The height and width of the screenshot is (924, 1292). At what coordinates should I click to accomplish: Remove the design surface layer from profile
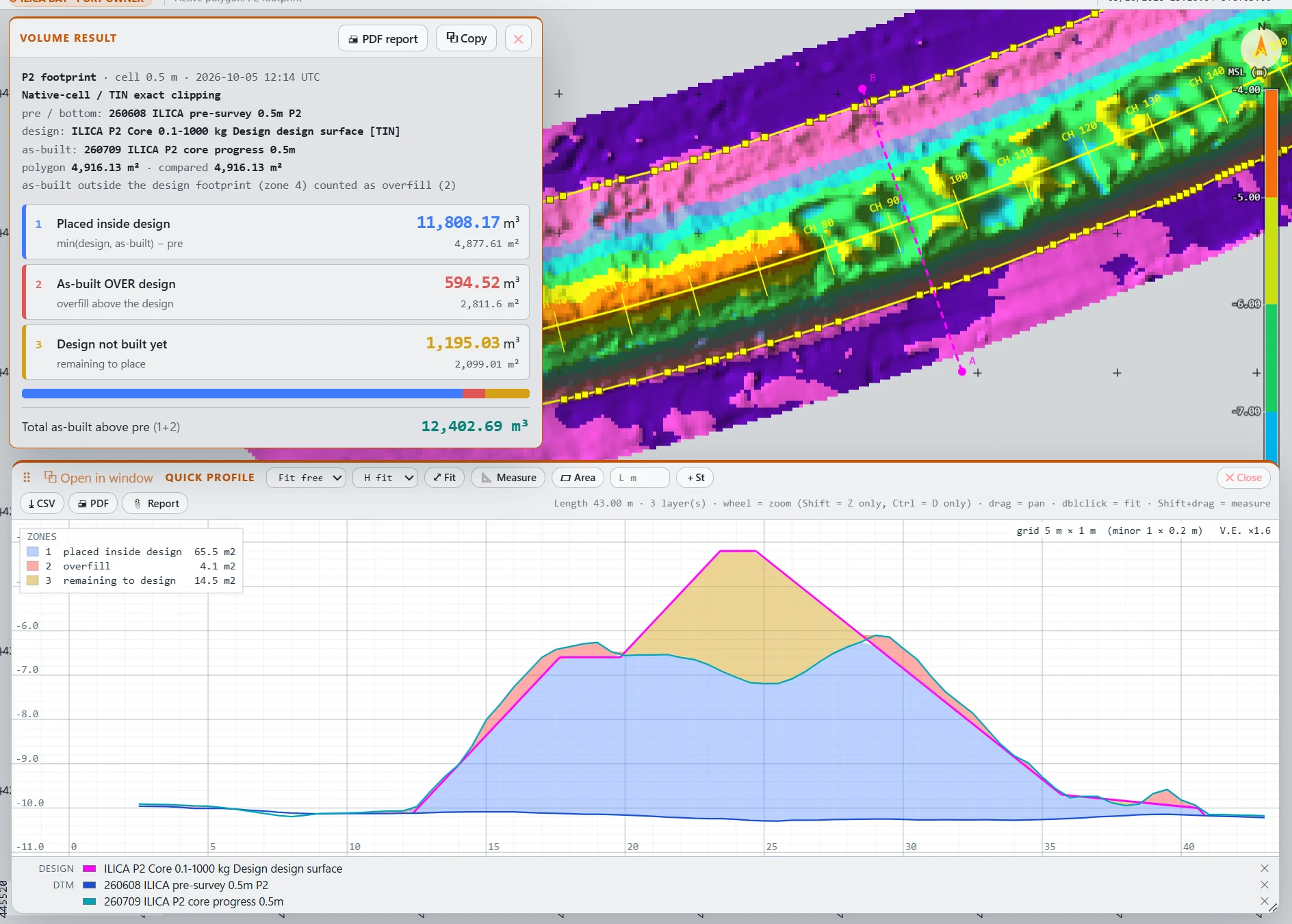1265,869
